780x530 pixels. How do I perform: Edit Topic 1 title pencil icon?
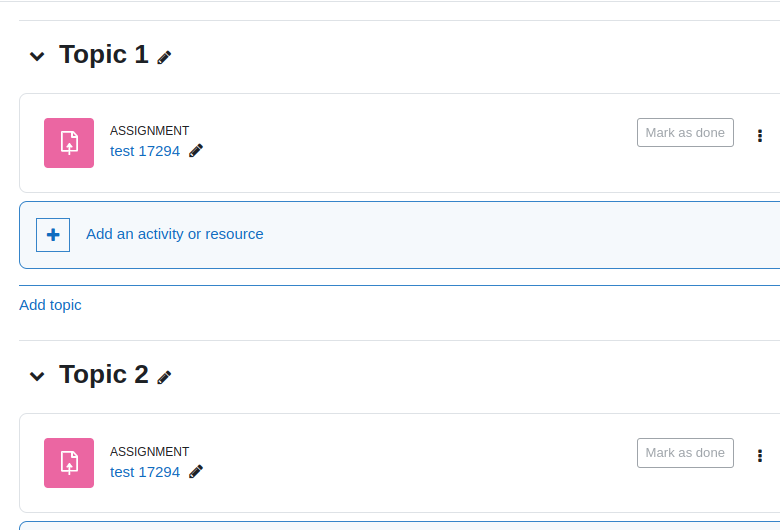[164, 58]
